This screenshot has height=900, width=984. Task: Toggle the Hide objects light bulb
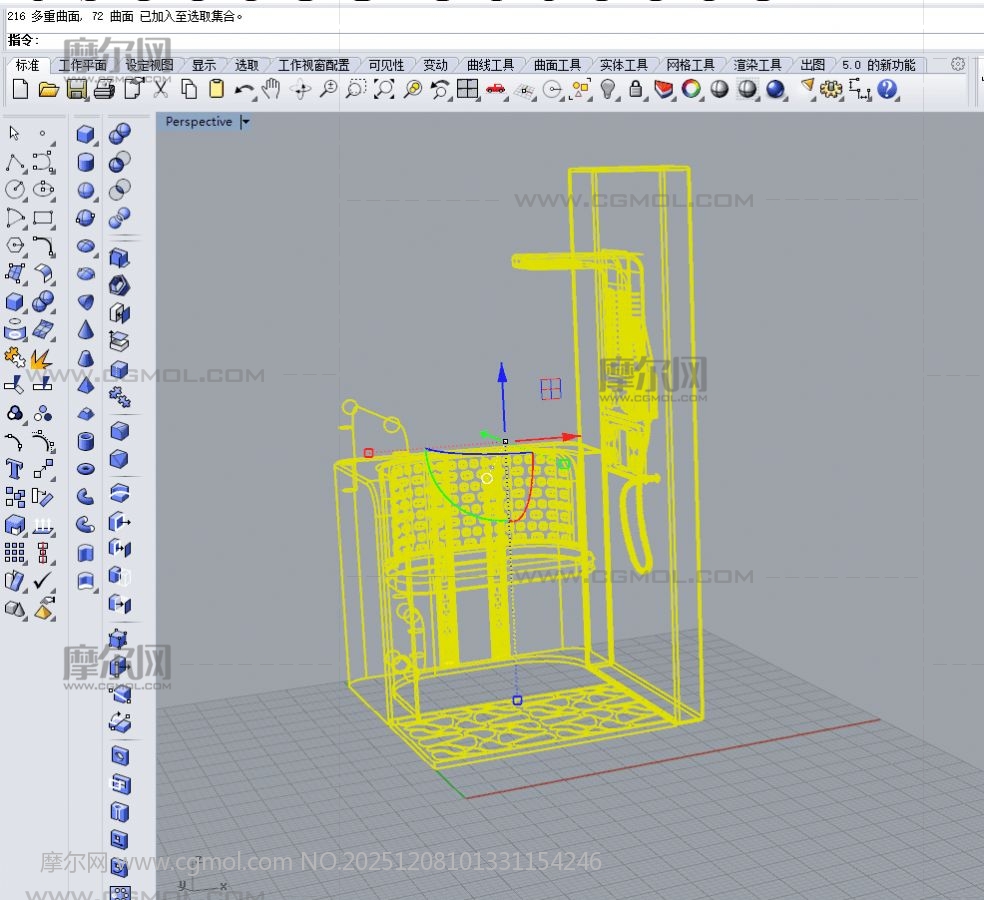(608, 90)
